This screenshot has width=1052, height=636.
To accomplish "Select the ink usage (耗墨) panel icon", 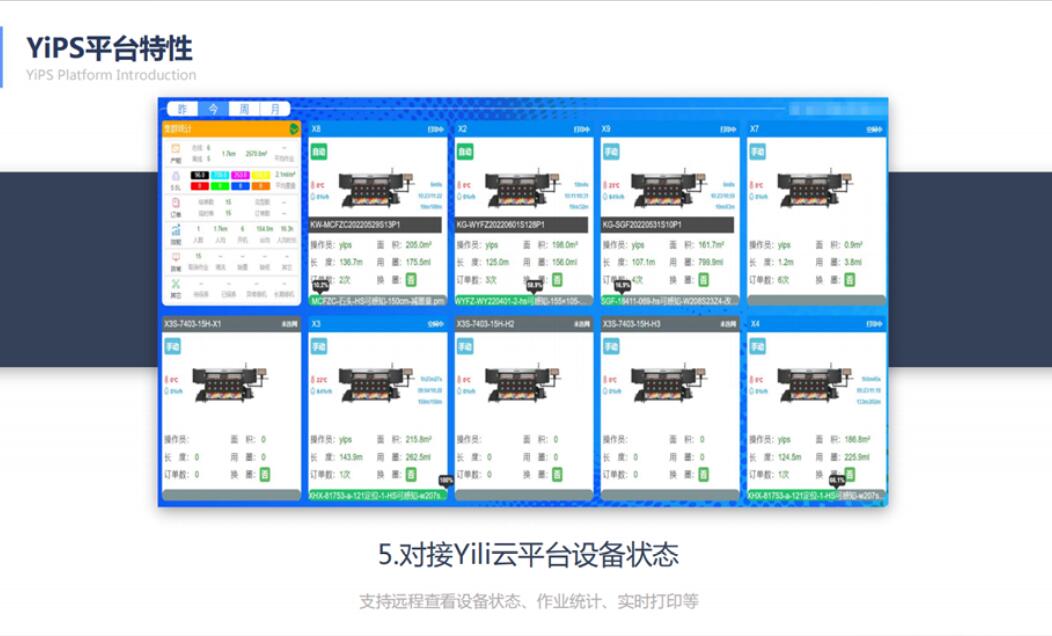I will coord(174,178).
